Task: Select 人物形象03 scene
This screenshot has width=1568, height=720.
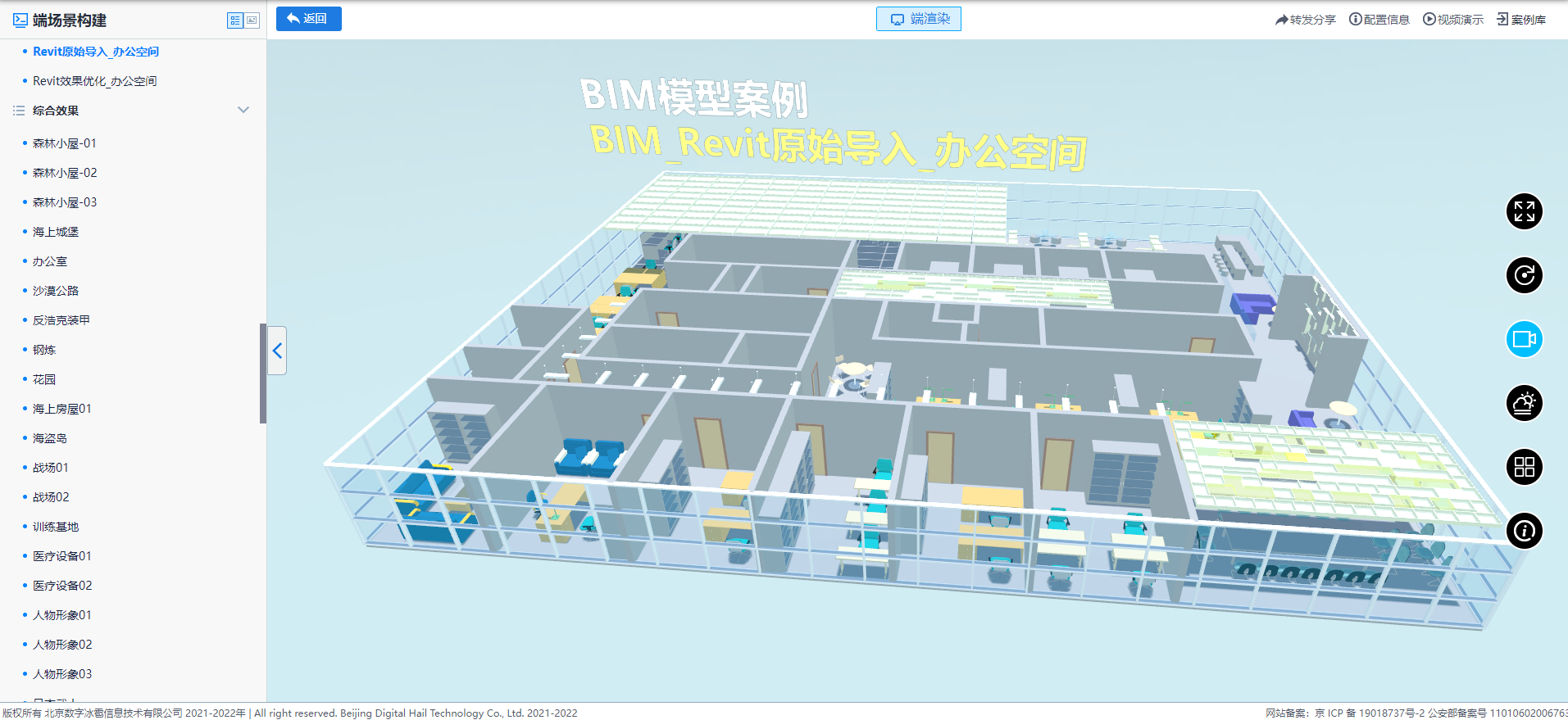Action: [x=62, y=674]
